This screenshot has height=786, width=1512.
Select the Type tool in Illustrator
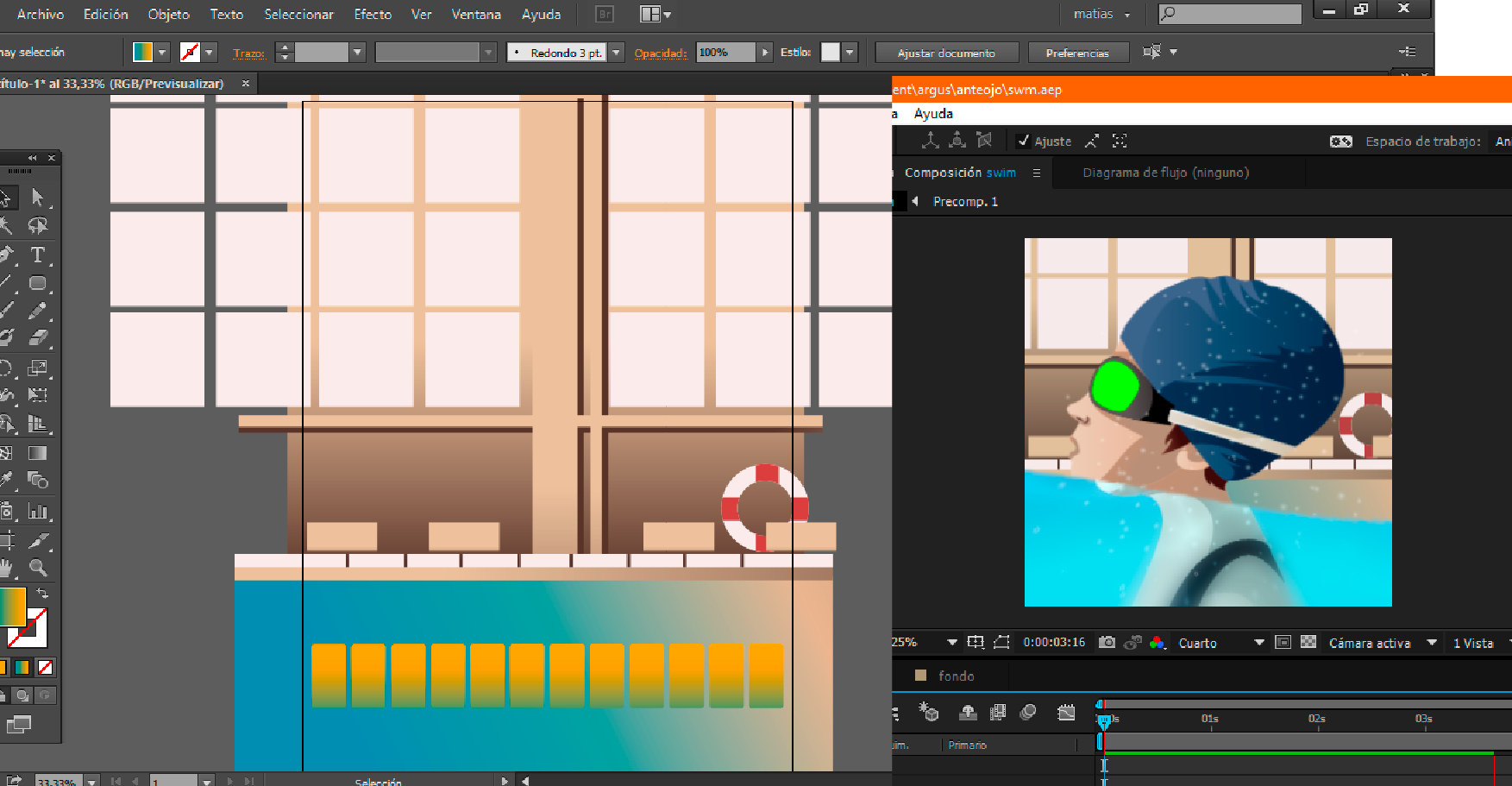[37, 255]
